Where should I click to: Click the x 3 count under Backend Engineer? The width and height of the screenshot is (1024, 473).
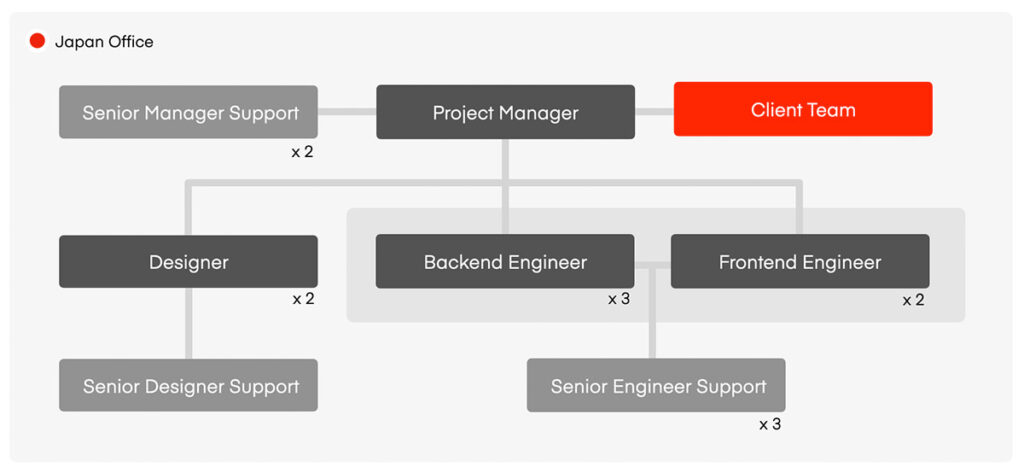(619, 299)
